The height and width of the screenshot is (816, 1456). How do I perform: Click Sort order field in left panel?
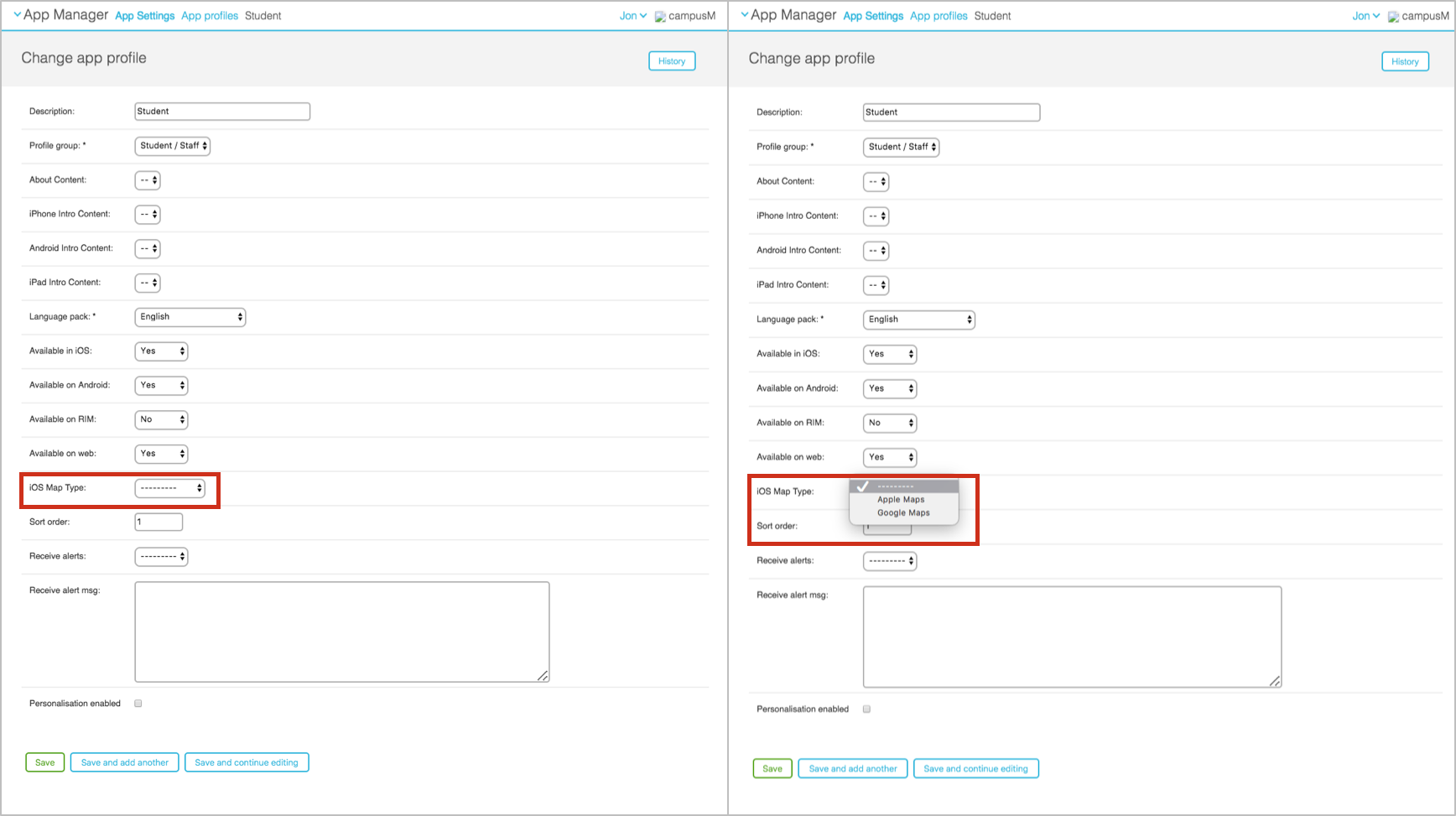coord(159,522)
